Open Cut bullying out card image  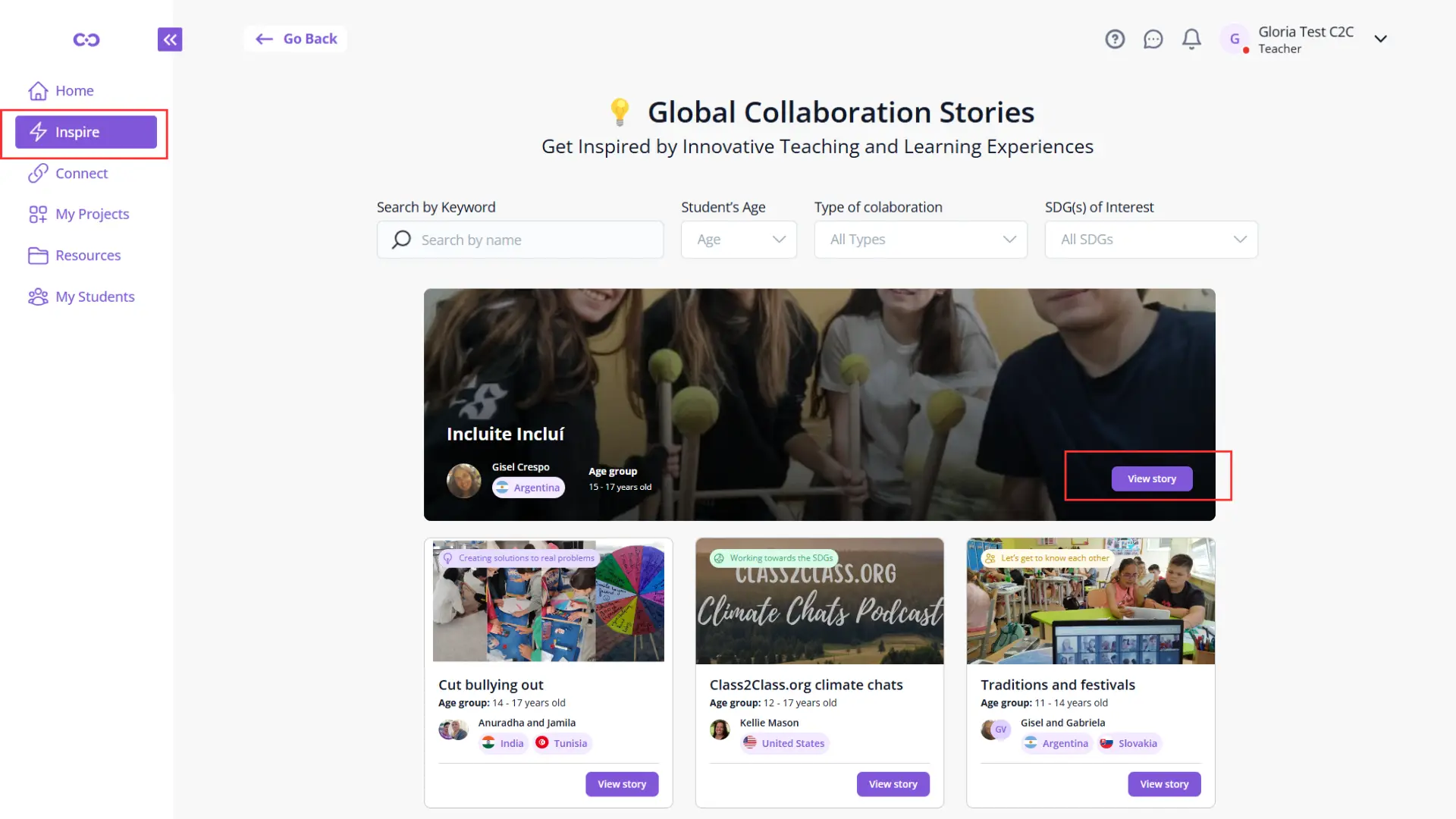pyautogui.click(x=548, y=601)
